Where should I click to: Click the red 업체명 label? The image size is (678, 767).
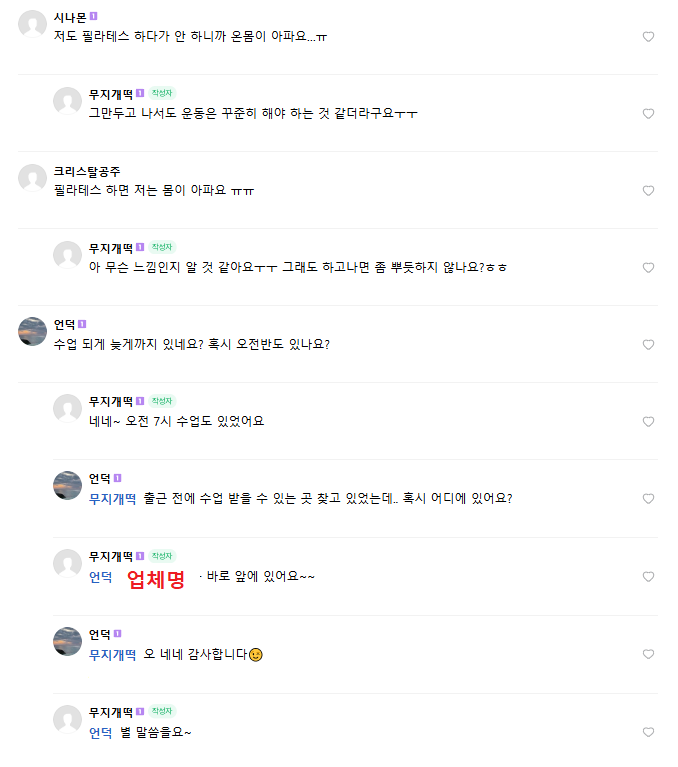[156, 579]
